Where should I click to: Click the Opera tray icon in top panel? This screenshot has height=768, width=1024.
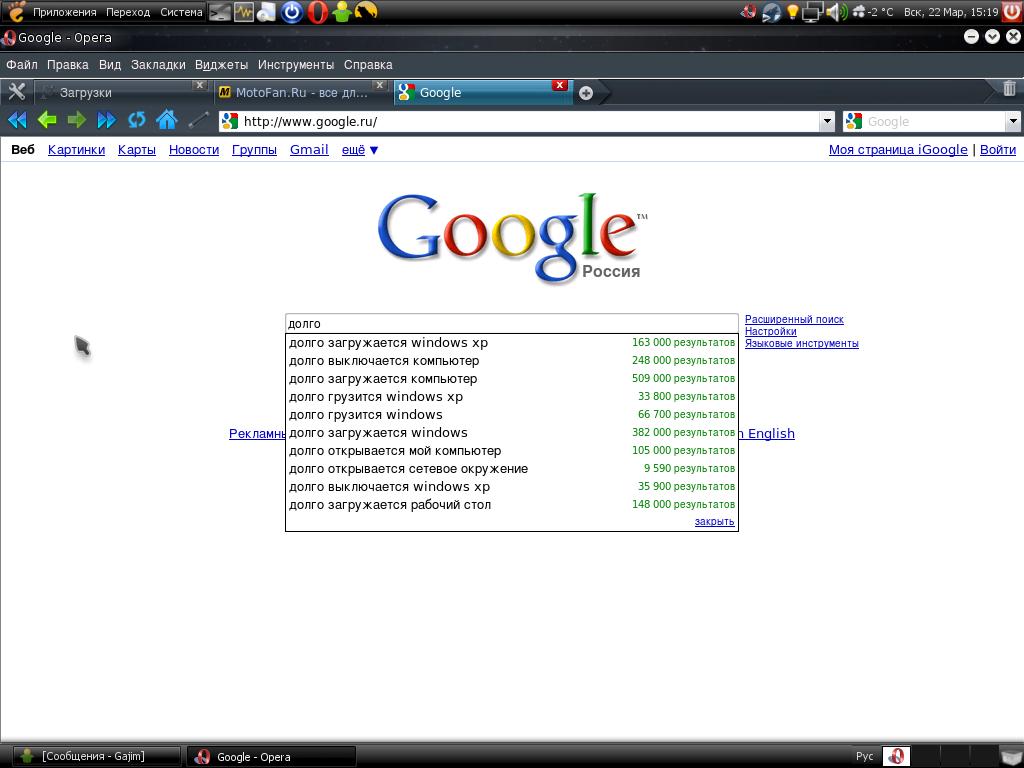coord(748,12)
